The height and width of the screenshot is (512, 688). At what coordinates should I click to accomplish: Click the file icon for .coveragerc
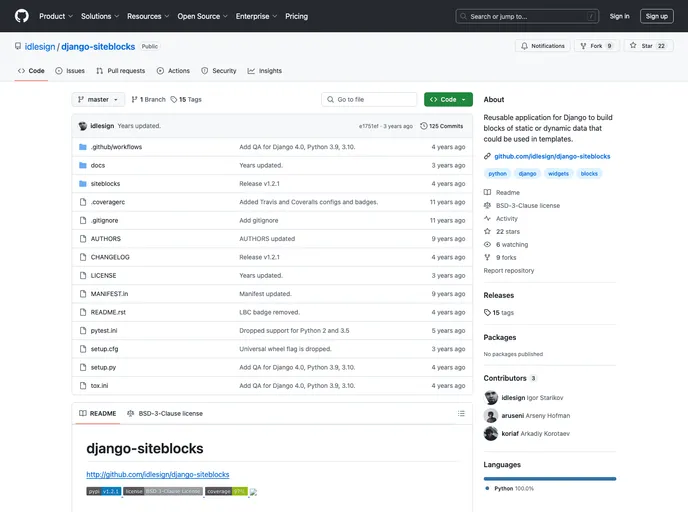point(82,202)
